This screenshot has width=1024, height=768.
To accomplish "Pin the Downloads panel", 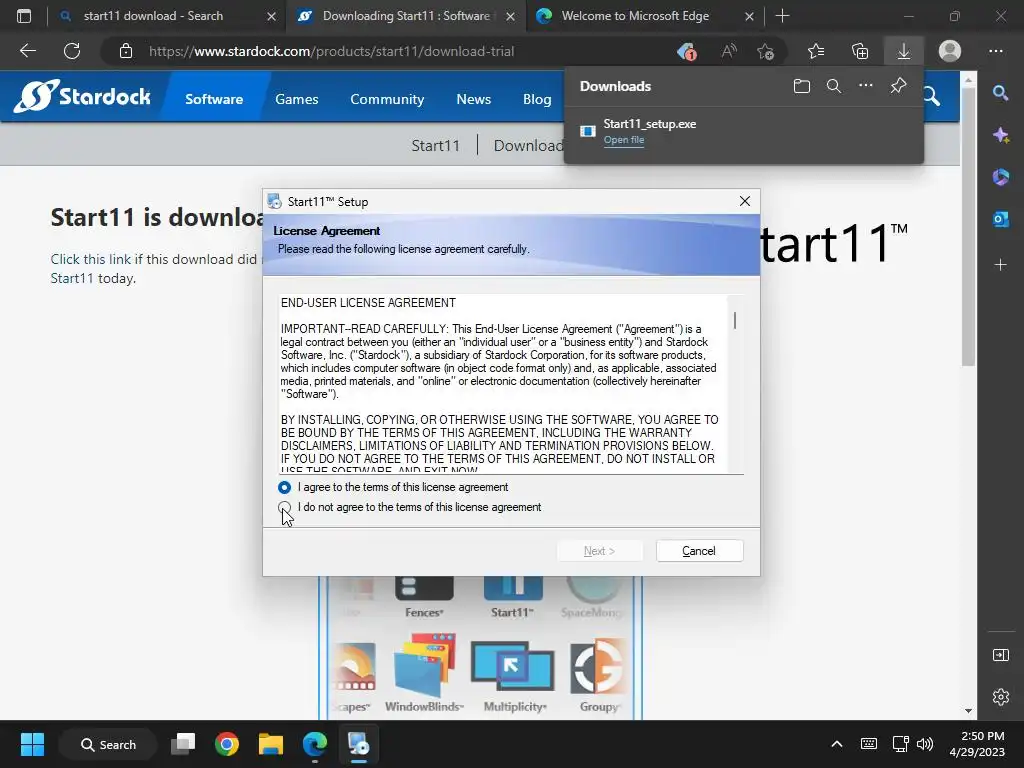I will click(x=899, y=86).
